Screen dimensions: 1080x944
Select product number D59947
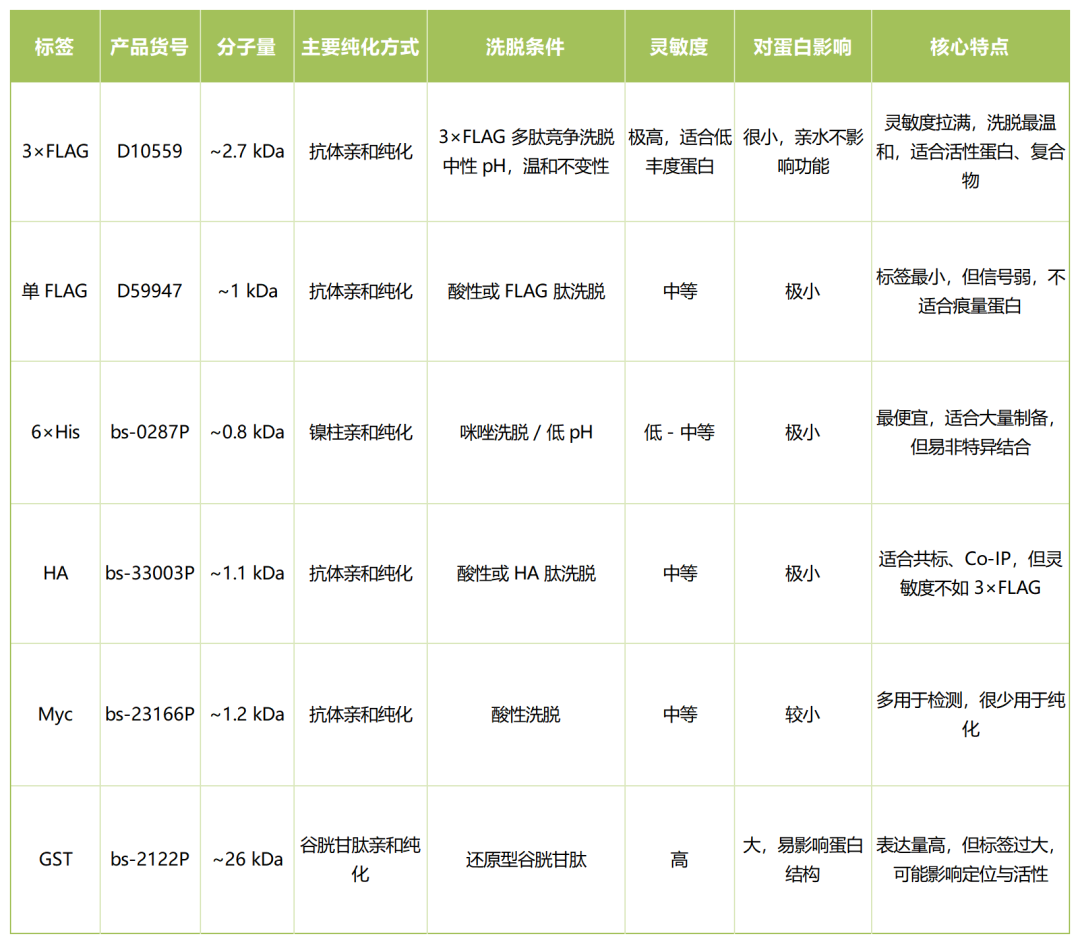(x=149, y=291)
